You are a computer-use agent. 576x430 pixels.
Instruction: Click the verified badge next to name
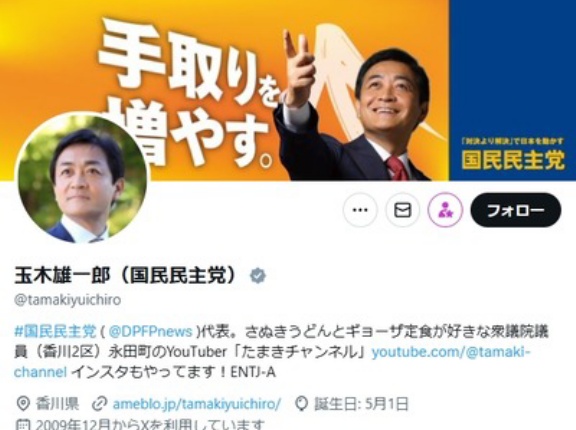(258, 276)
